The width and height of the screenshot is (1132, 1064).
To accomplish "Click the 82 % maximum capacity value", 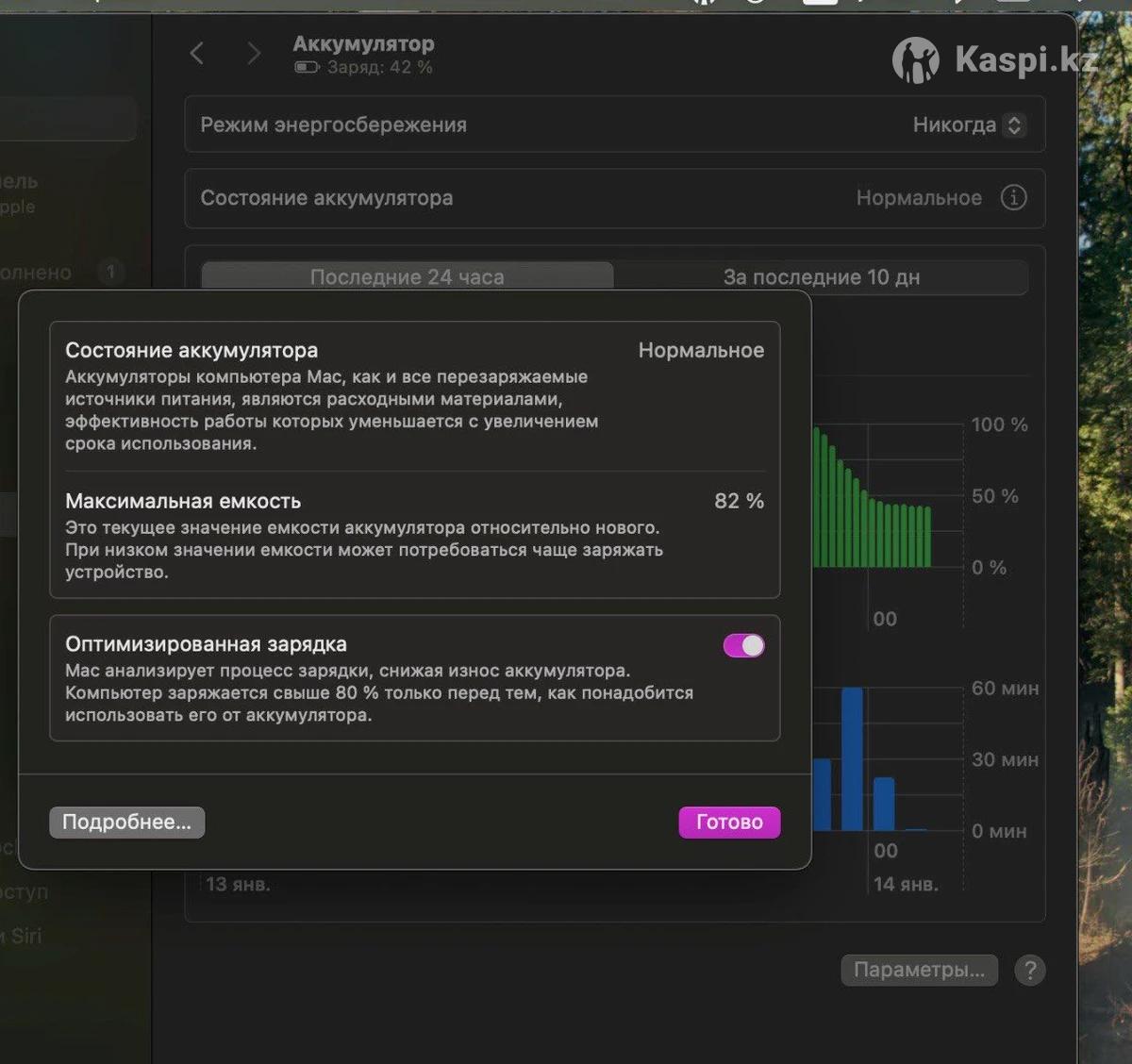I will (739, 502).
